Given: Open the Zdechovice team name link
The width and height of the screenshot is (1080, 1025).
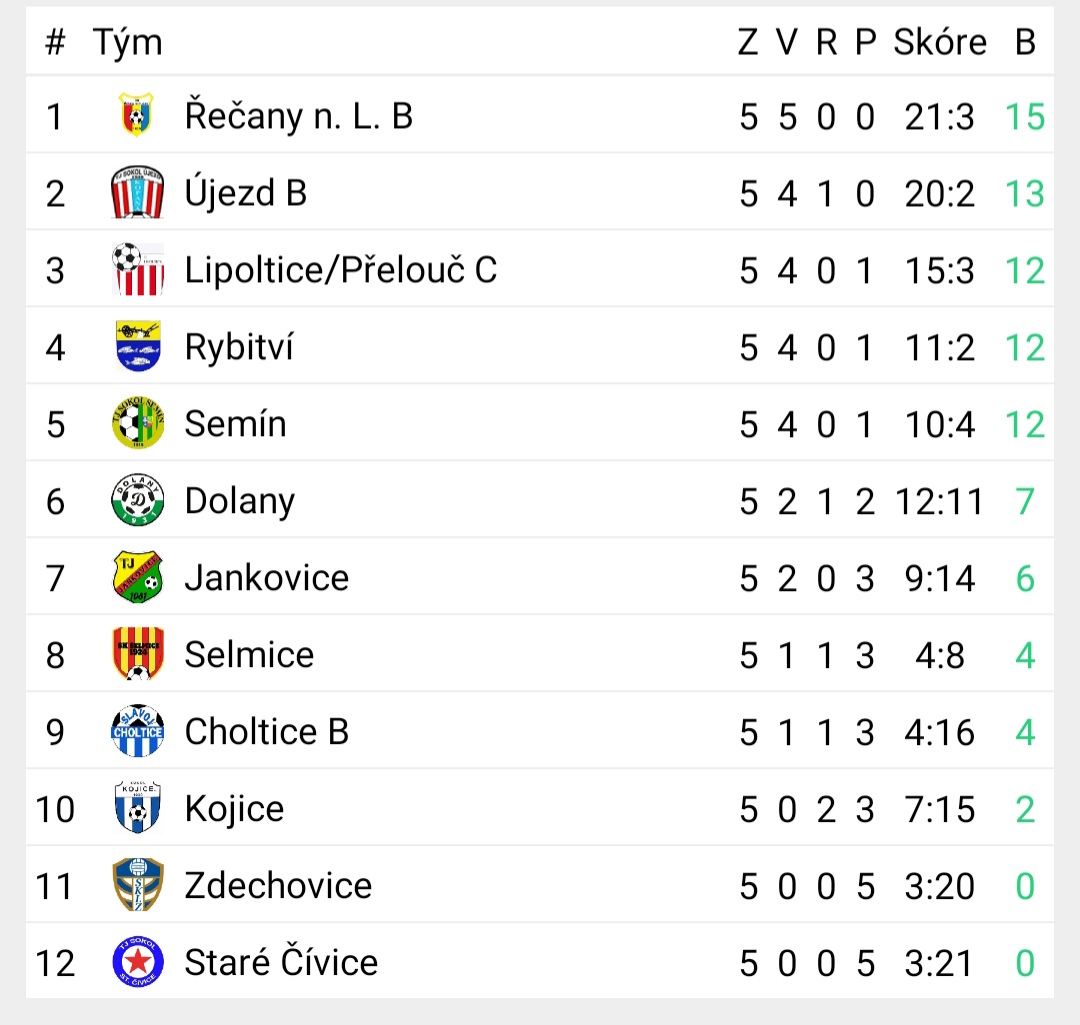Looking at the screenshot, I should pos(278,885).
